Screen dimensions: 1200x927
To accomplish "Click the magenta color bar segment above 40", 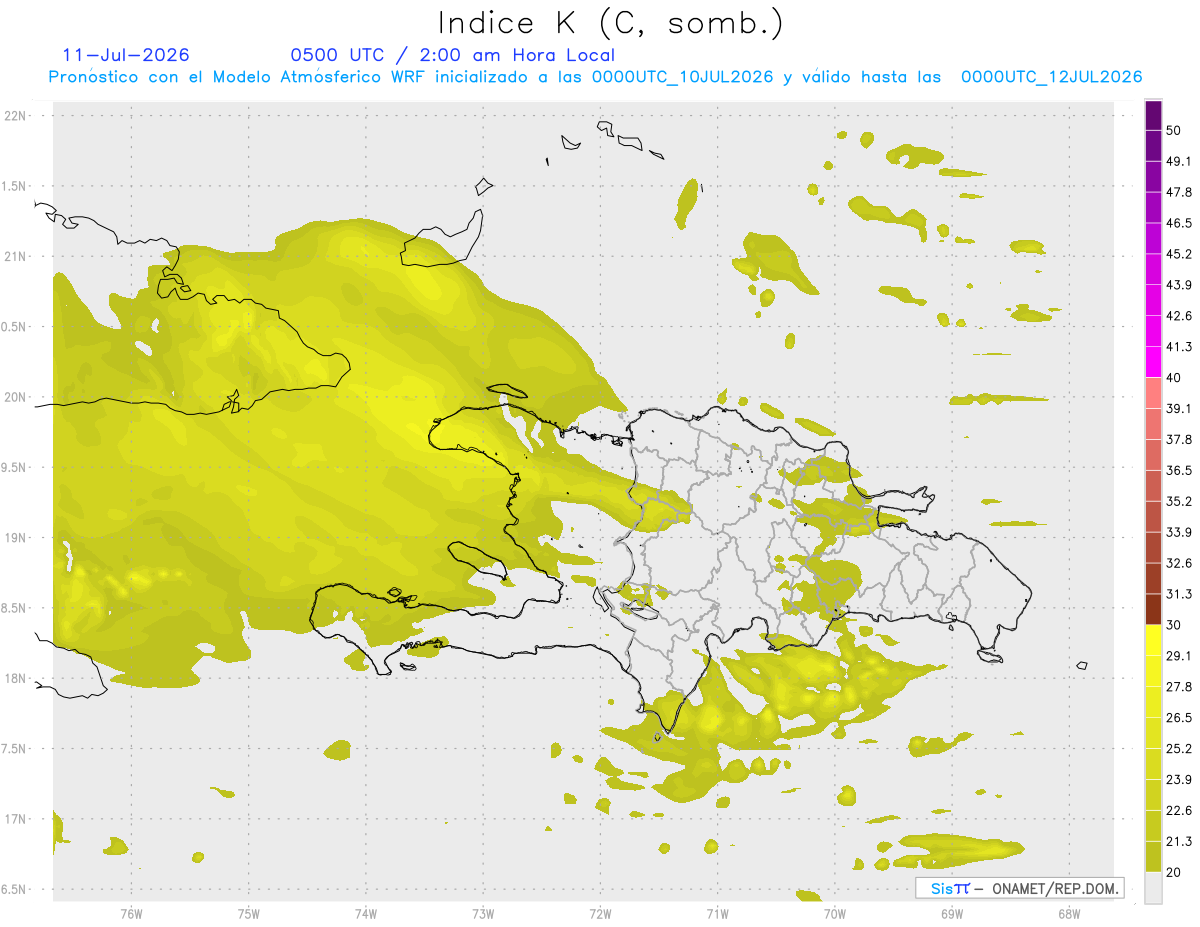I will pyautogui.click(x=1153, y=362).
